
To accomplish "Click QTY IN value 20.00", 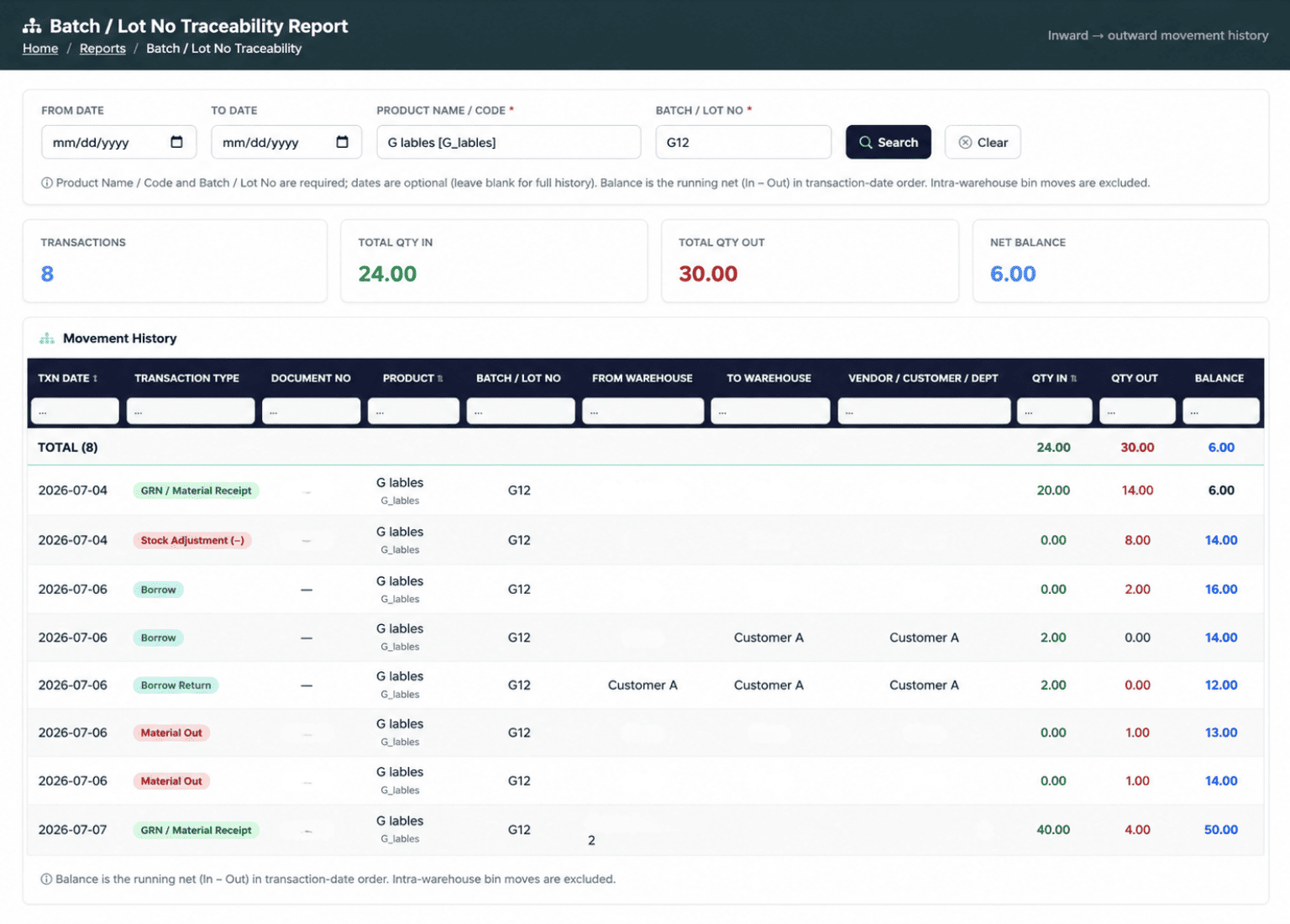I will 1053,491.
